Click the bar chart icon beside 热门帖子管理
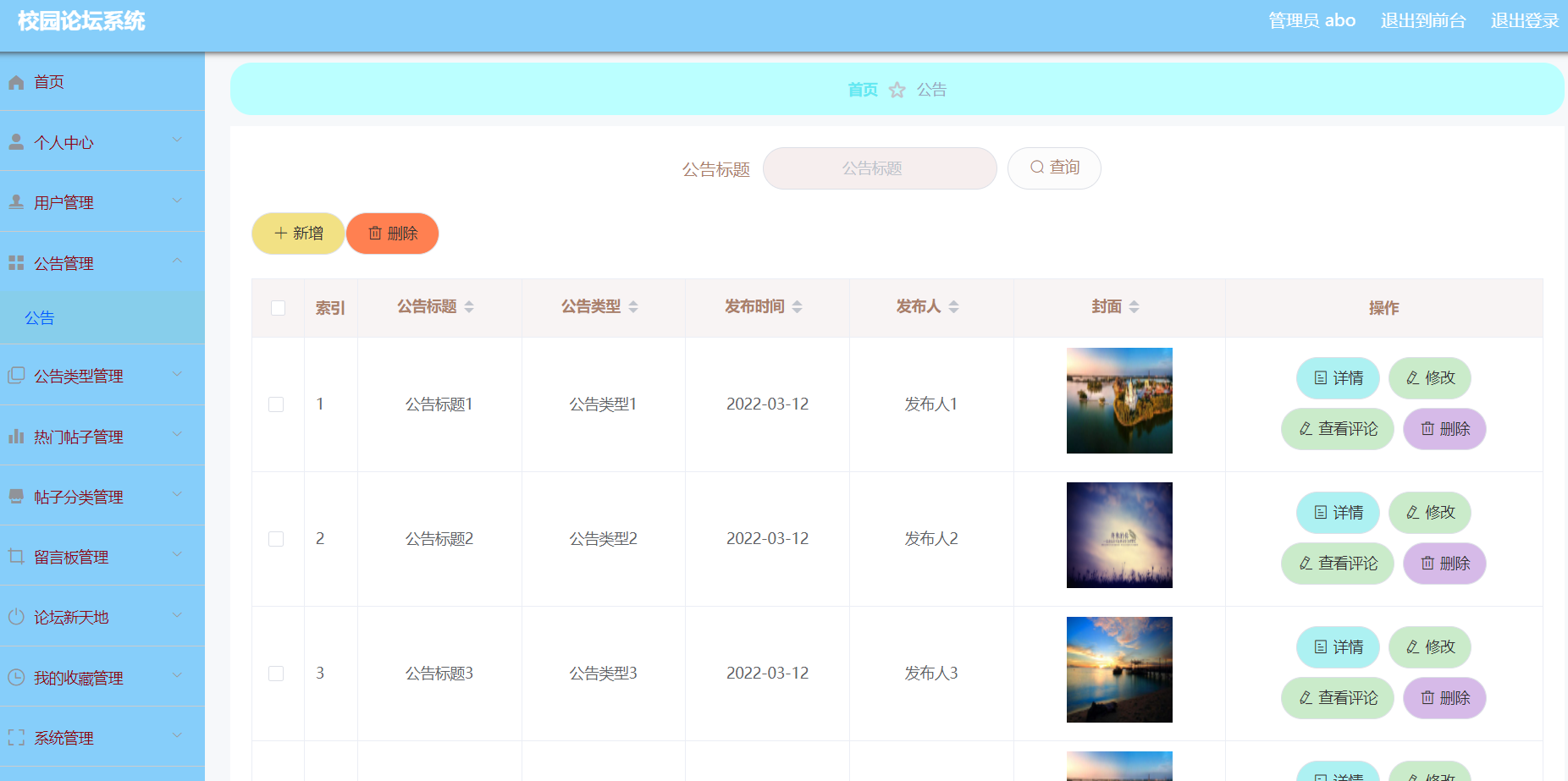Viewport: 1568px width, 781px height. (x=16, y=437)
